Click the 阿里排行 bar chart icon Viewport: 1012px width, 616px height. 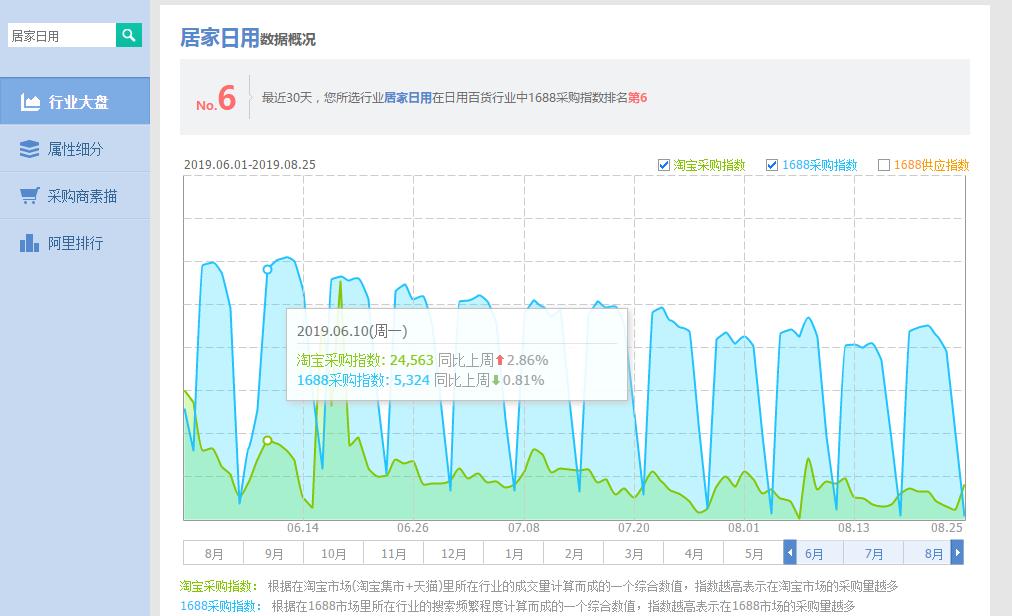pyautogui.click(x=31, y=243)
